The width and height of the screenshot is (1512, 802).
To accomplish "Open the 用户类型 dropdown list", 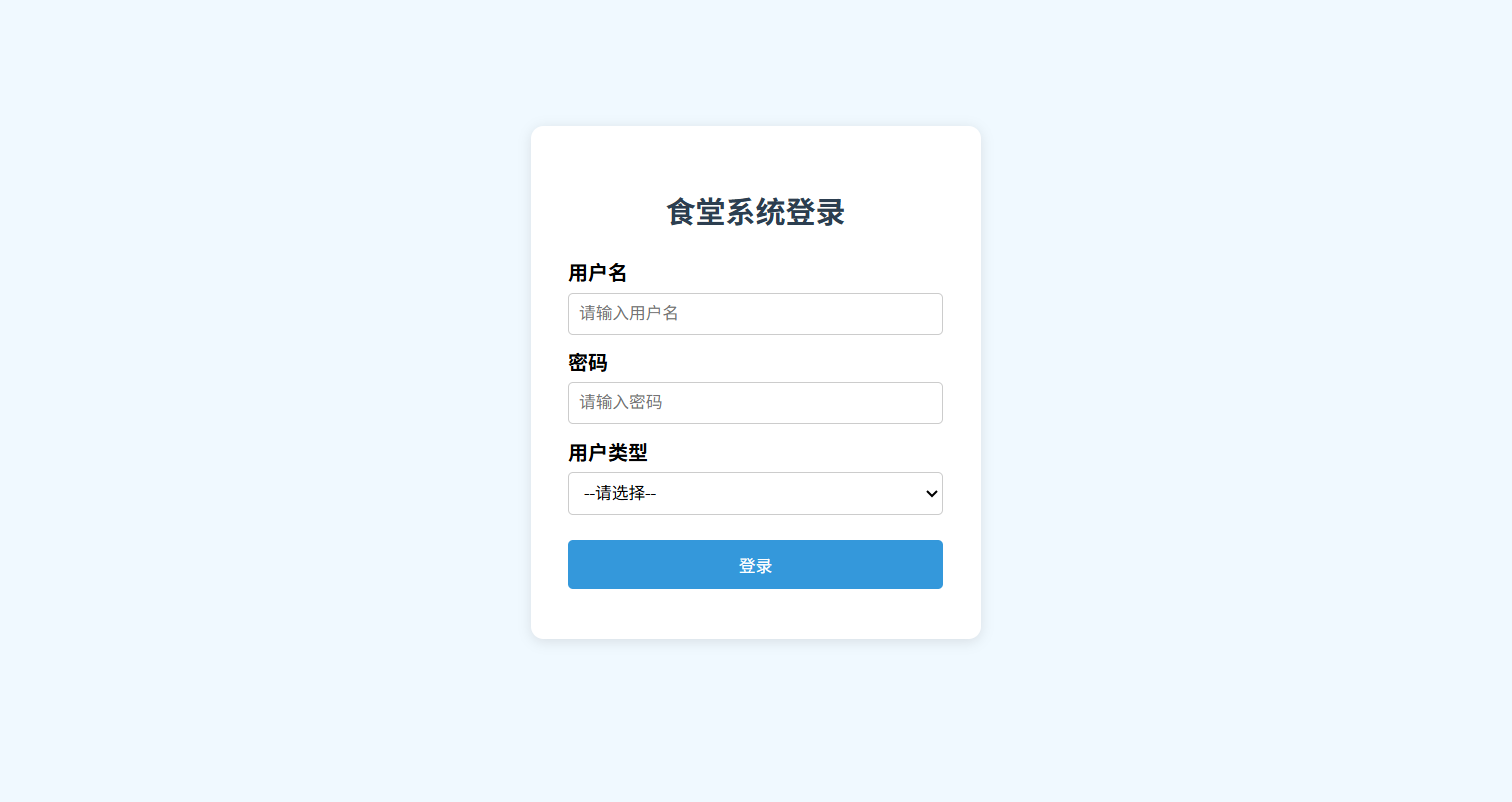I will (755, 494).
